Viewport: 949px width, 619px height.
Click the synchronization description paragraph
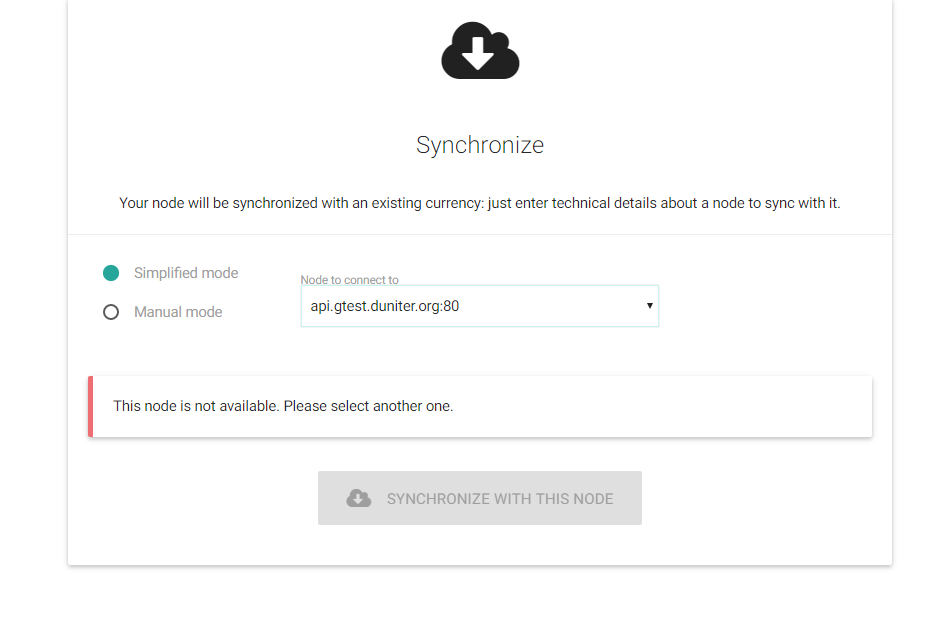click(479, 203)
